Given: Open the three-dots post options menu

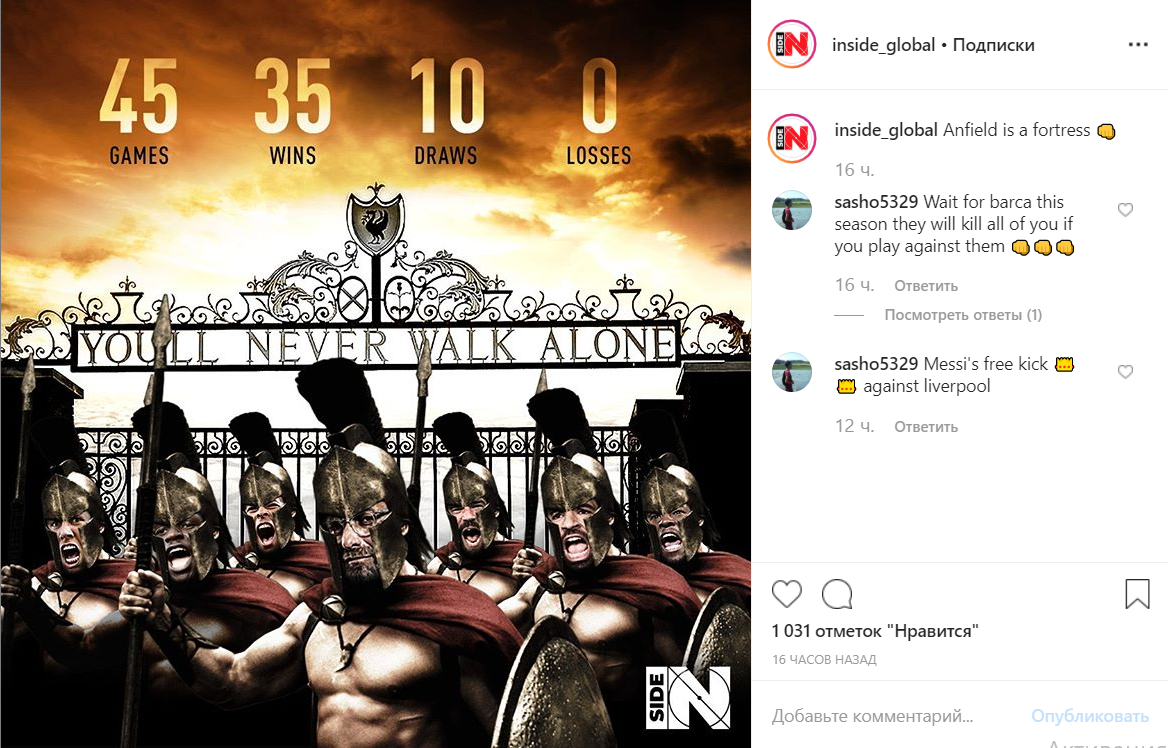Looking at the screenshot, I should (x=1137, y=45).
